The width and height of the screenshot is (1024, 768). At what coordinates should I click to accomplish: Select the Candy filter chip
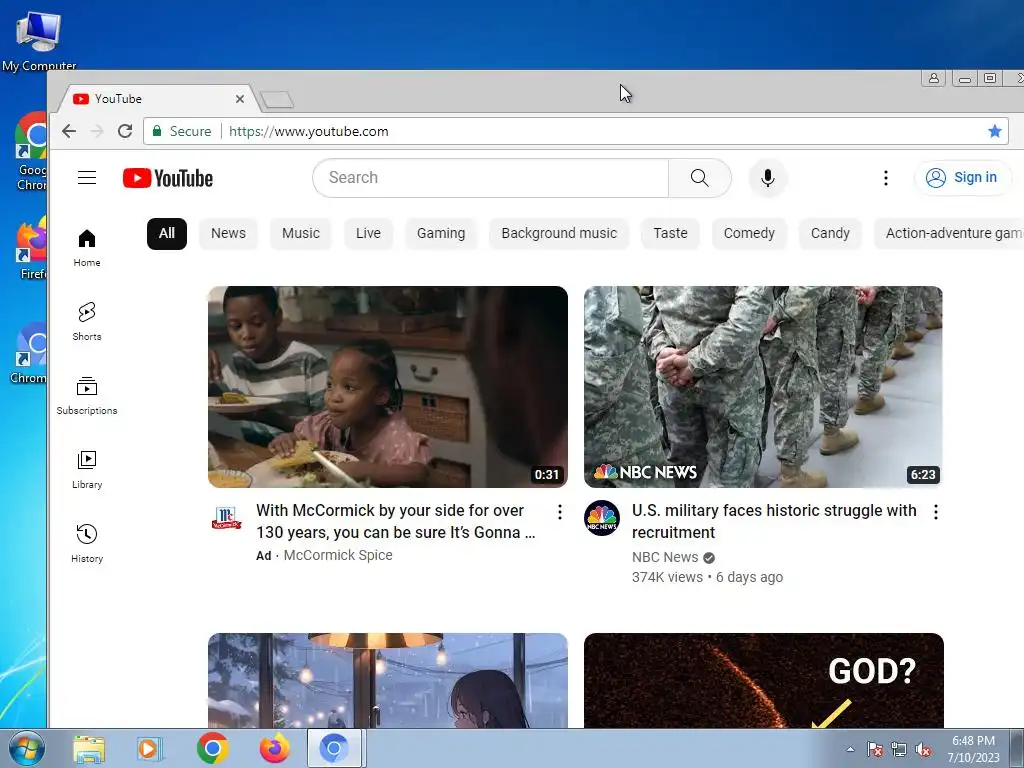pos(830,234)
